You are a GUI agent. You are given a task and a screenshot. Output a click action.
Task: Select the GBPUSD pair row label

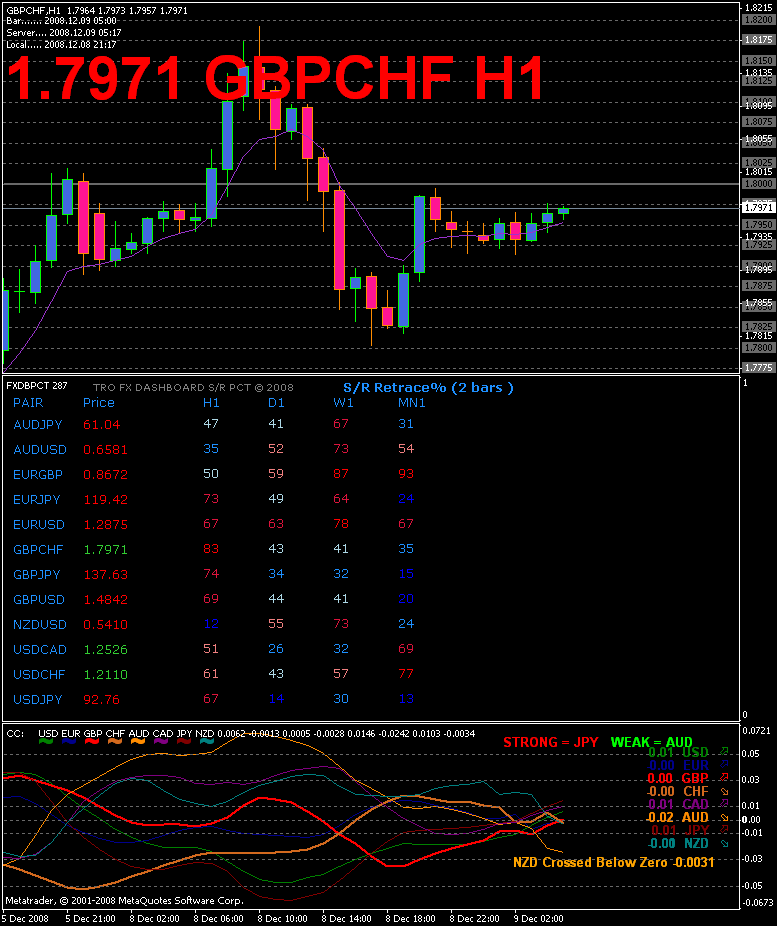(x=39, y=599)
